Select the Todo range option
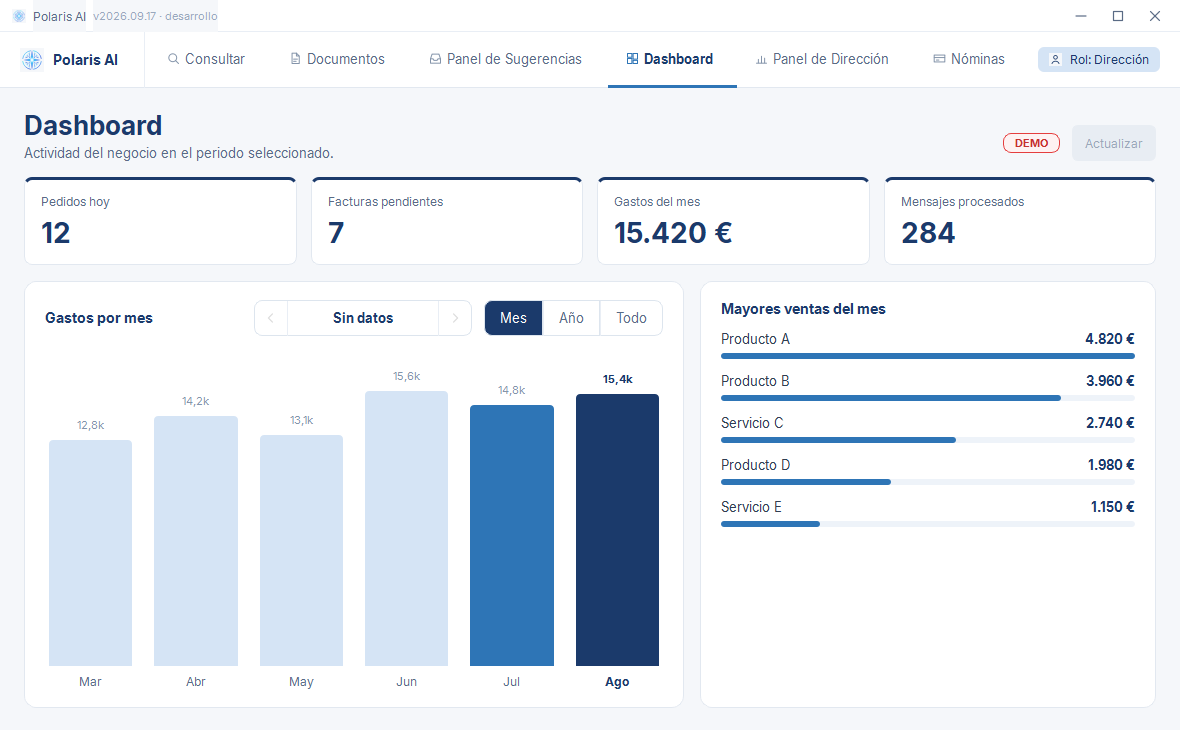The width and height of the screenshot is (1180, 730). pos(631,318)
